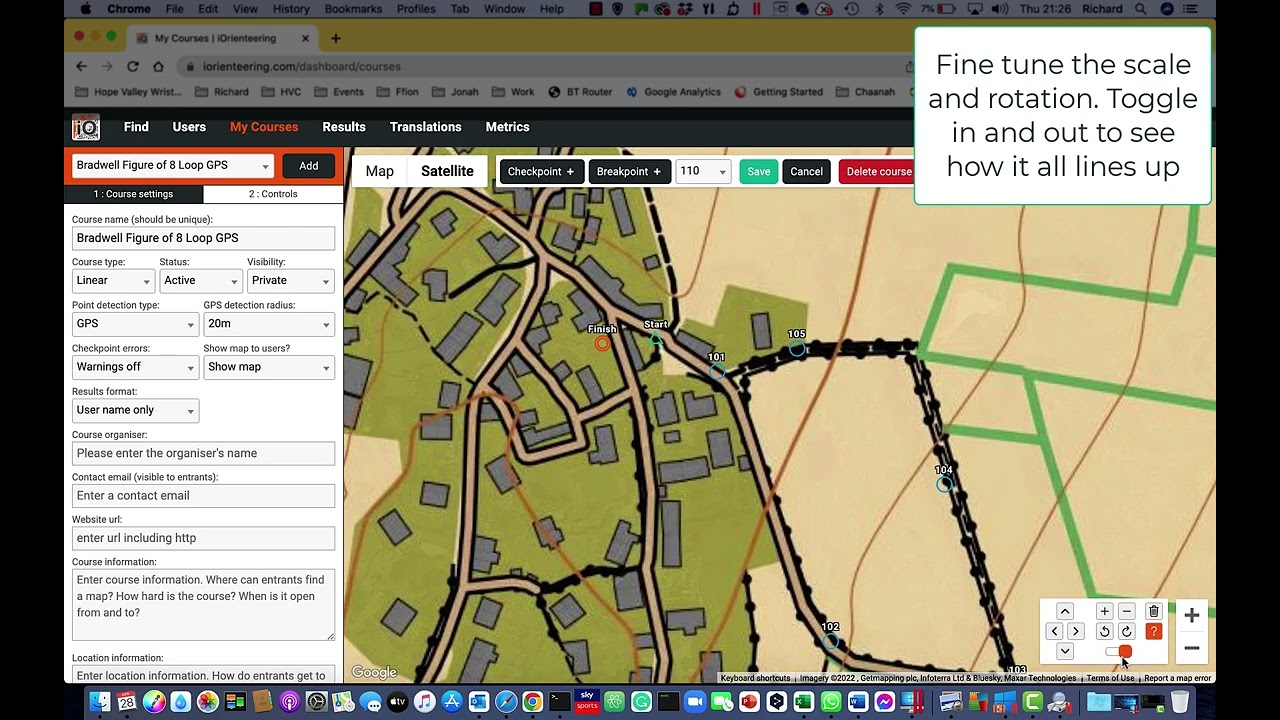Select checkpoint 104 marker on map

pyautogui.click(x=944, y=484)
